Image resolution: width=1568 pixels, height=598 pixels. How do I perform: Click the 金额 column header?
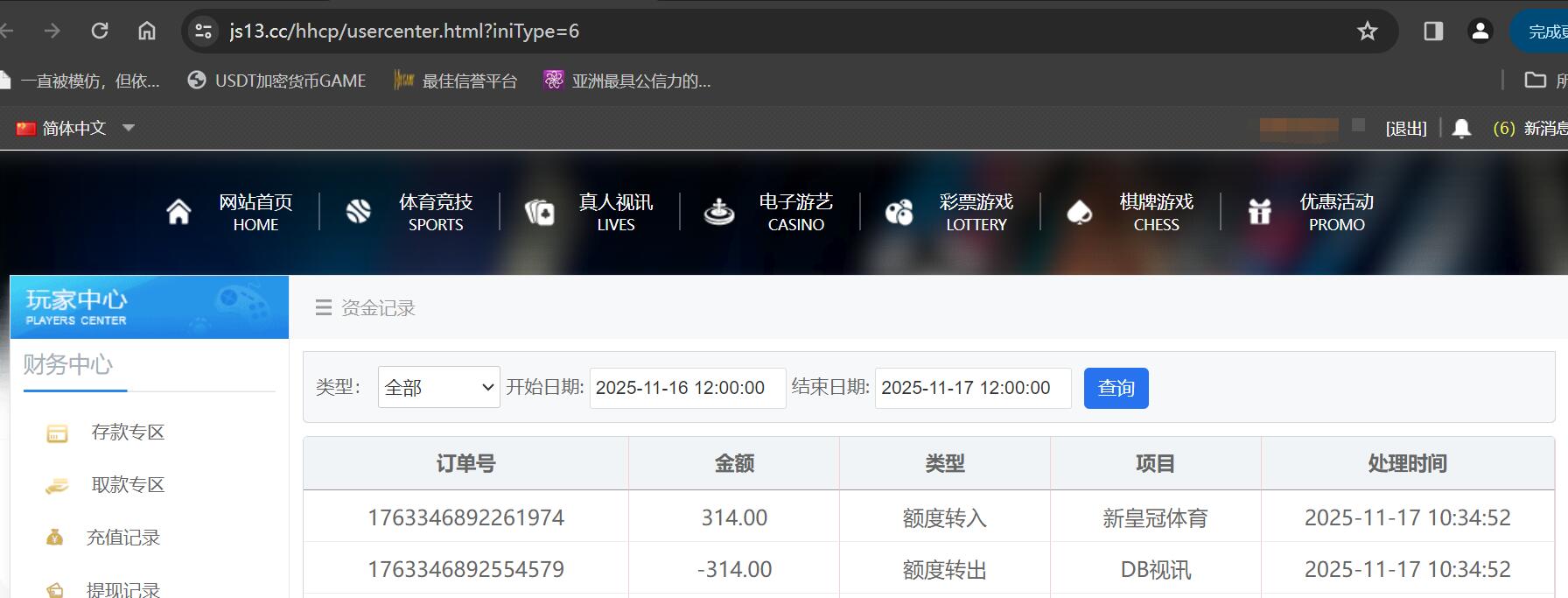[x=734, y=464]
